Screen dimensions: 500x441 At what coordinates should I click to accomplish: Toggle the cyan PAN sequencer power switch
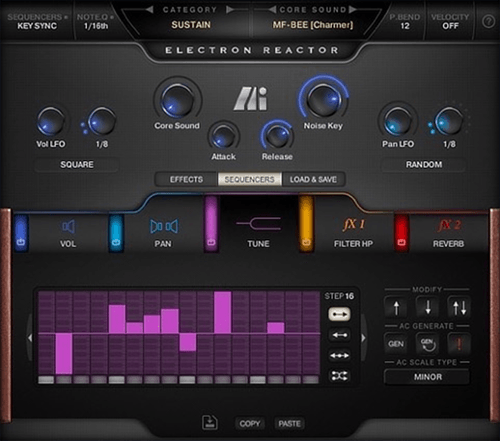point(116,233)
